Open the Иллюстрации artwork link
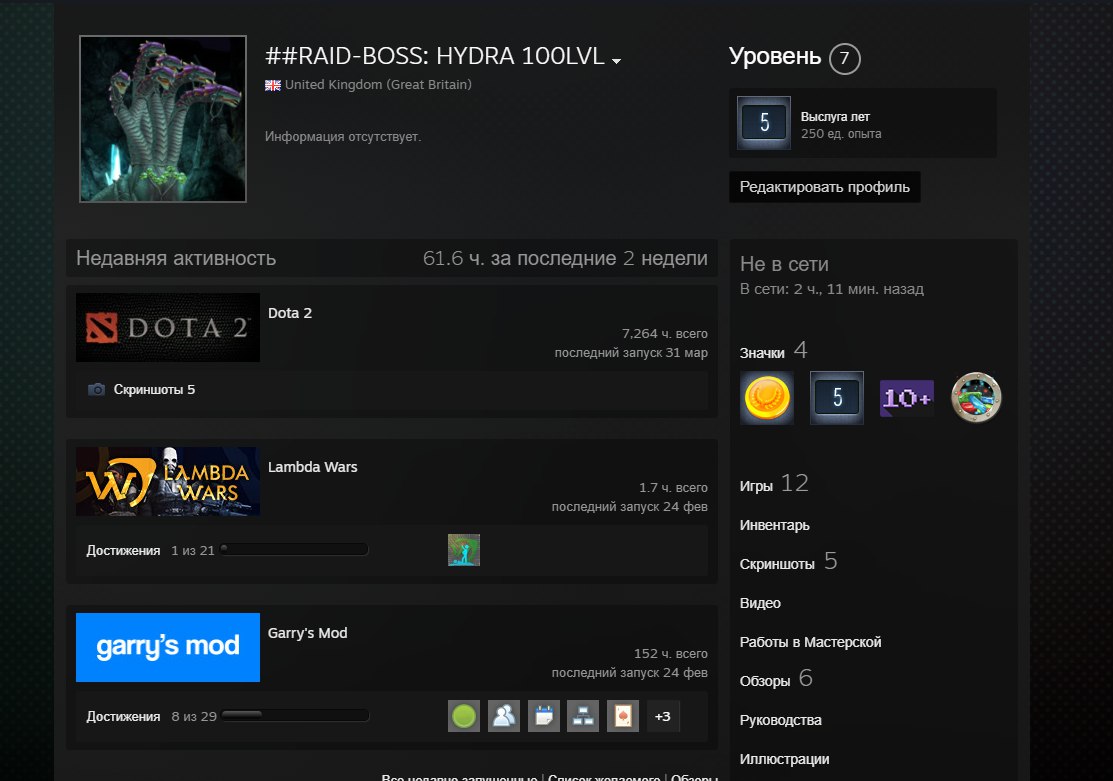 point(784,760)
